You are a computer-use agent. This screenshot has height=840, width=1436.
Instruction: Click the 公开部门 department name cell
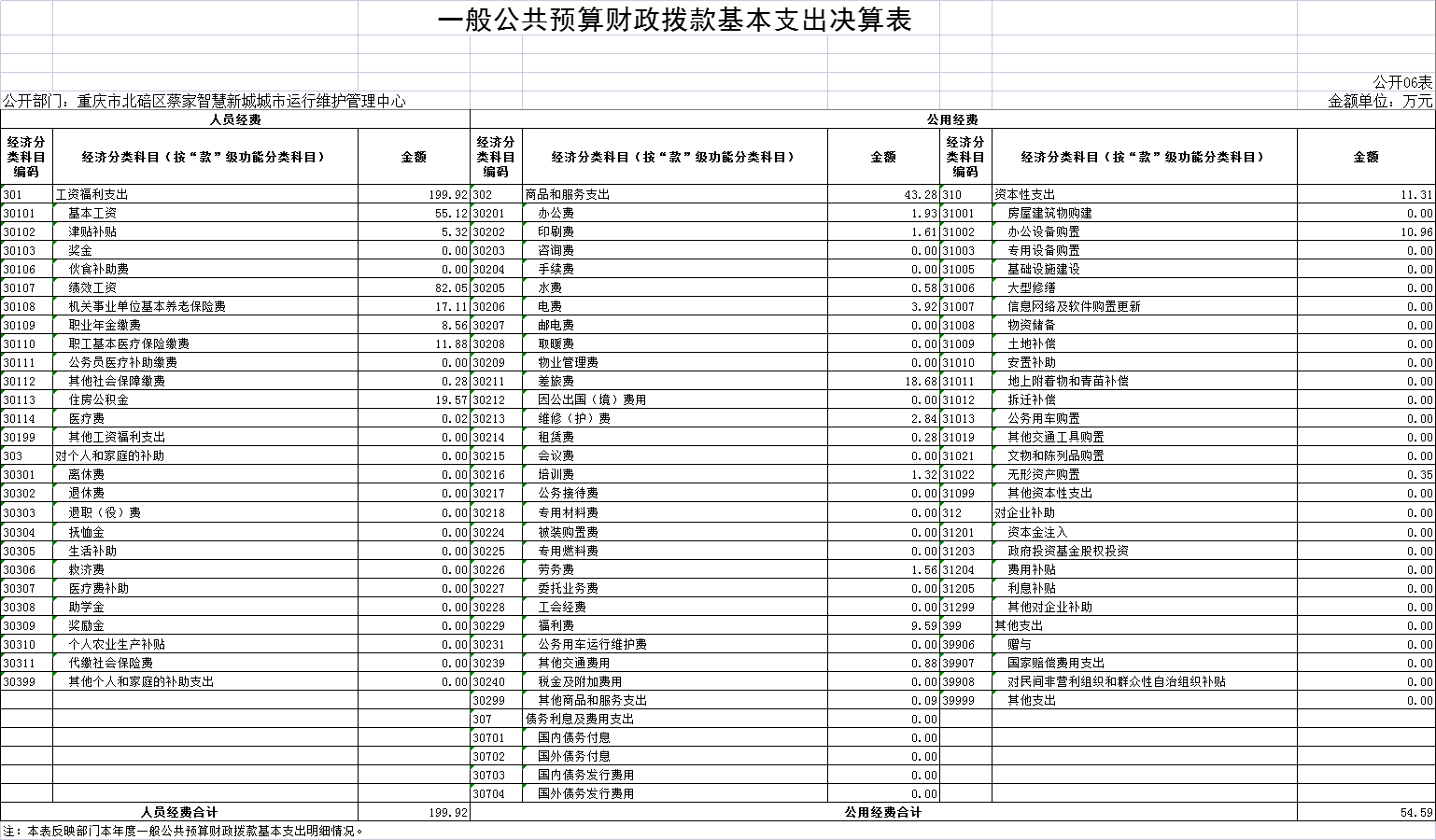coord(204,101)
